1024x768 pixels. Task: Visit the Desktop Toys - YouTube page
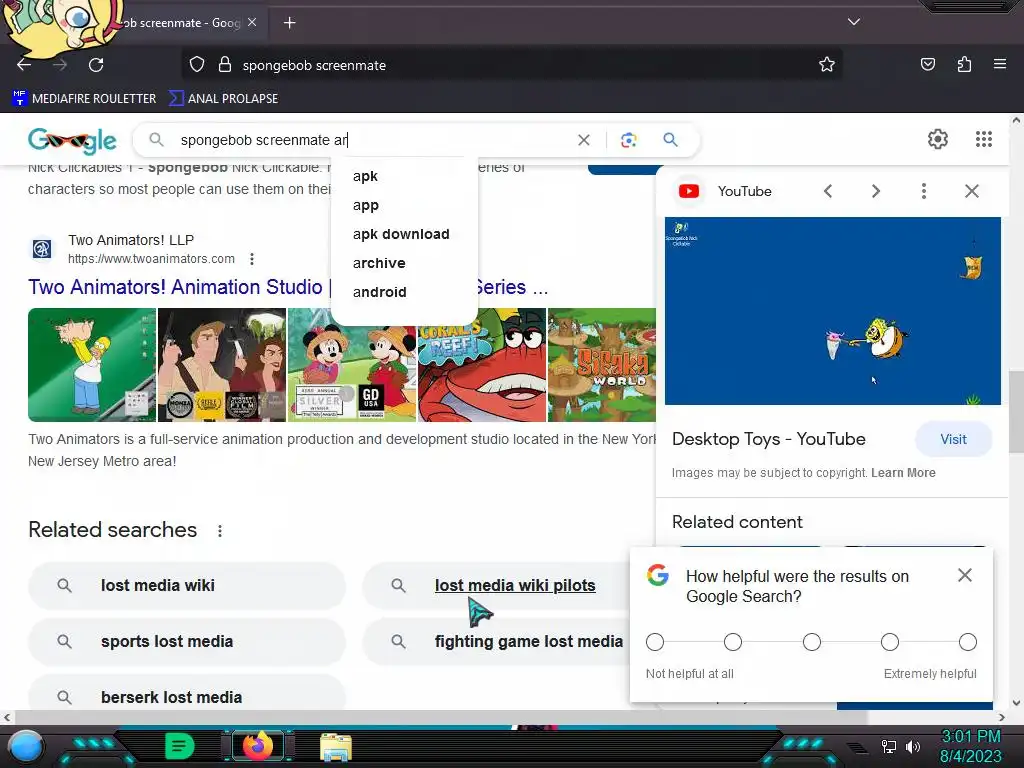(x=953, y=440)
